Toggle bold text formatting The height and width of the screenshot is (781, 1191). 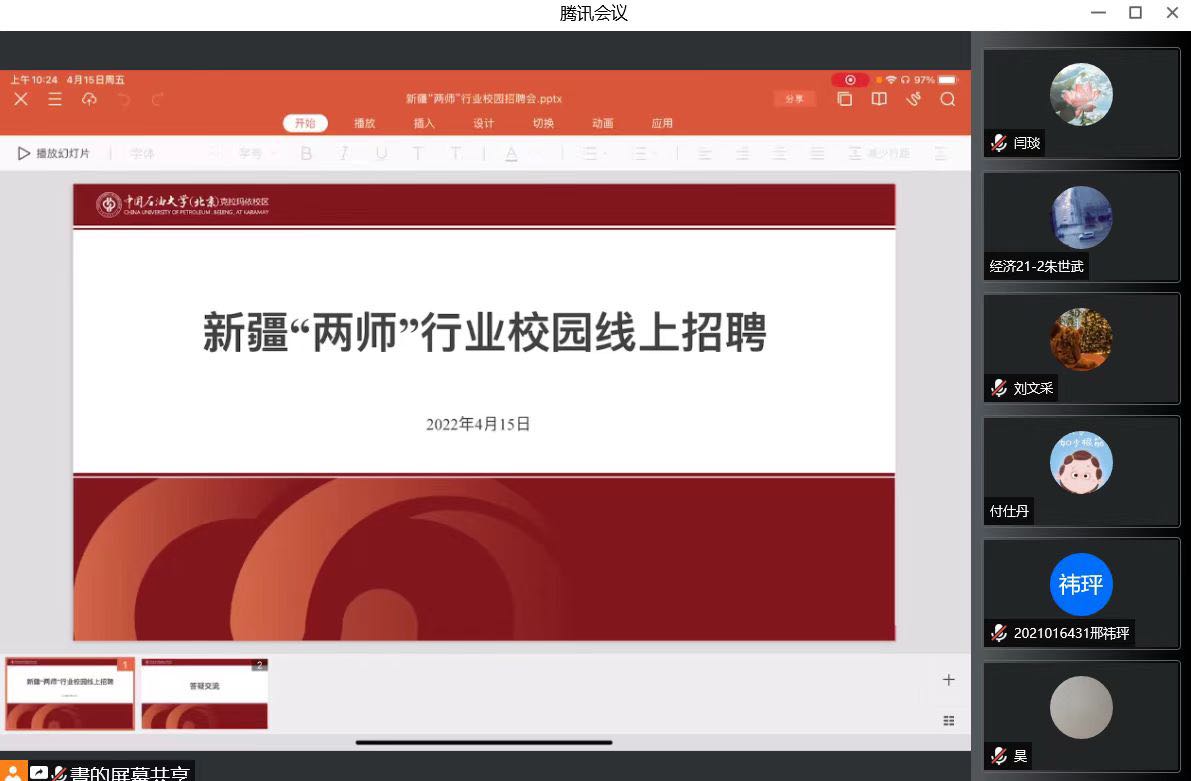pos(306,153)
